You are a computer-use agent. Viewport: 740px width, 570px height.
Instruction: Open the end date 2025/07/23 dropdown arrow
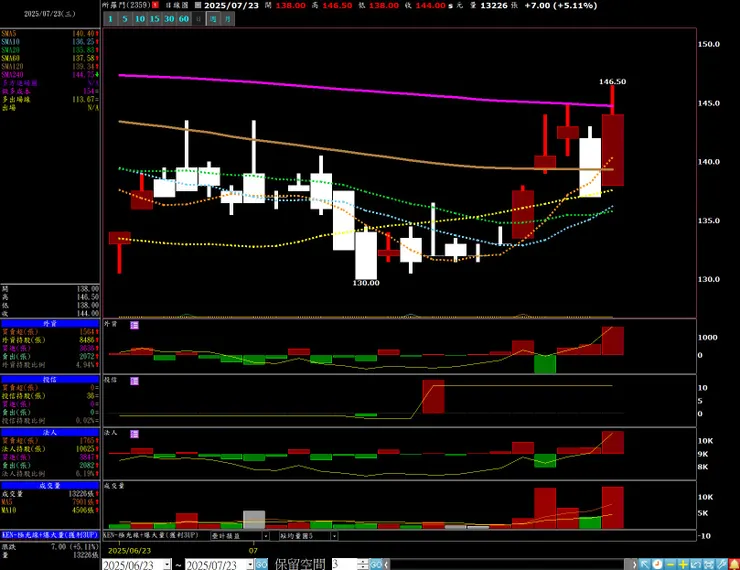[x=250, y=564]
